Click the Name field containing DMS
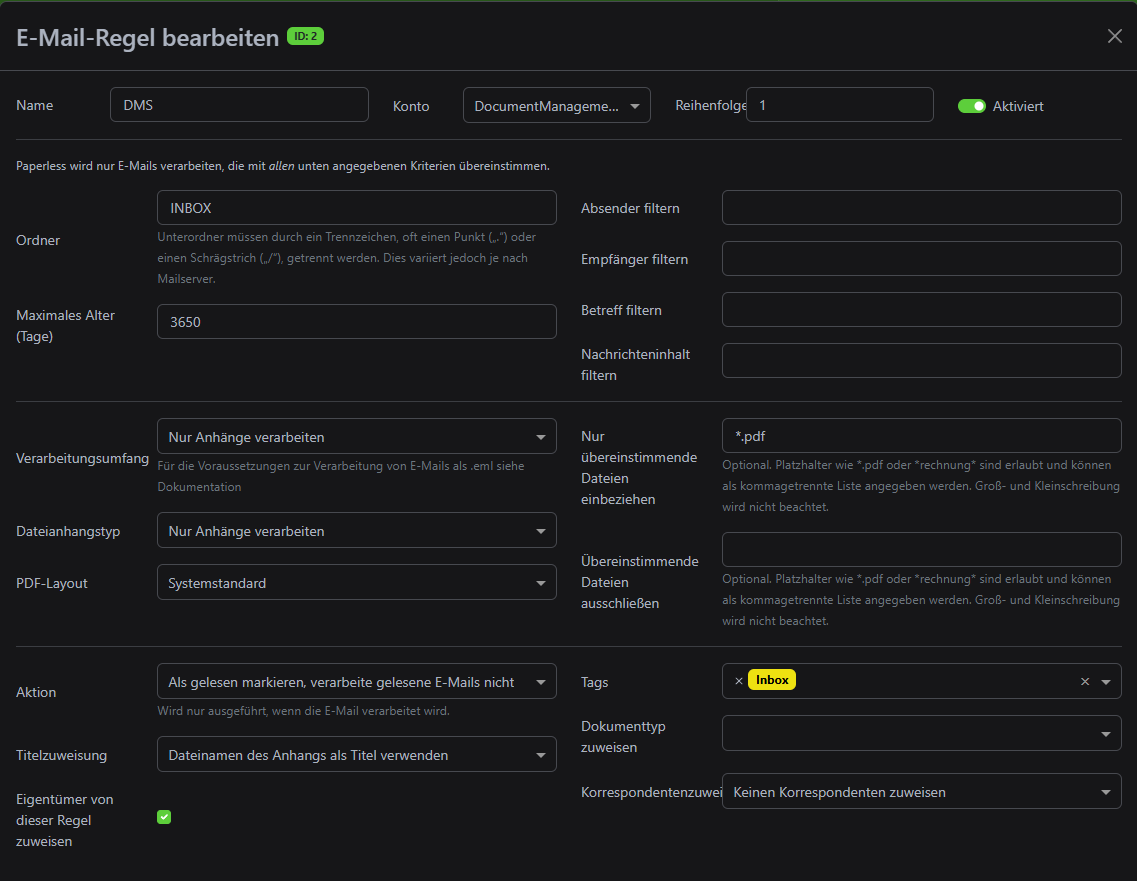Screen dimensions: 1137x881 tap(239, 105)
